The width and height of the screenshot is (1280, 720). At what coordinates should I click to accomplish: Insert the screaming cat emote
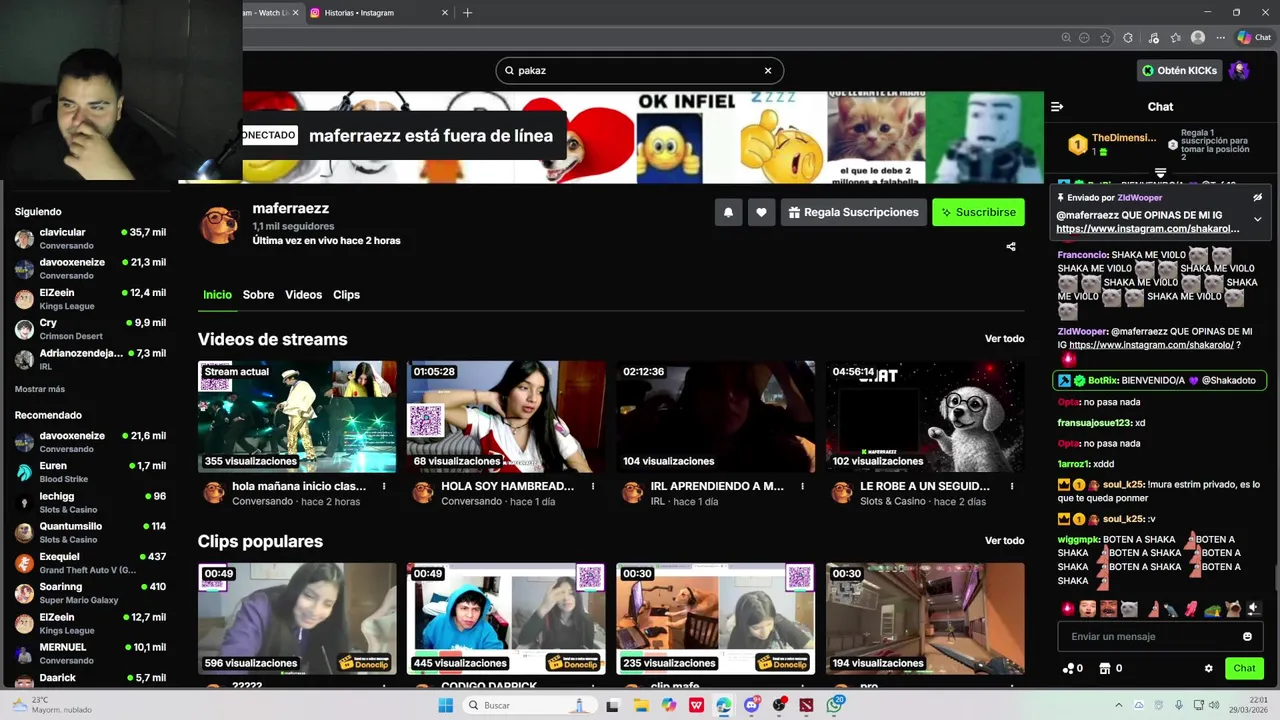1233,608
